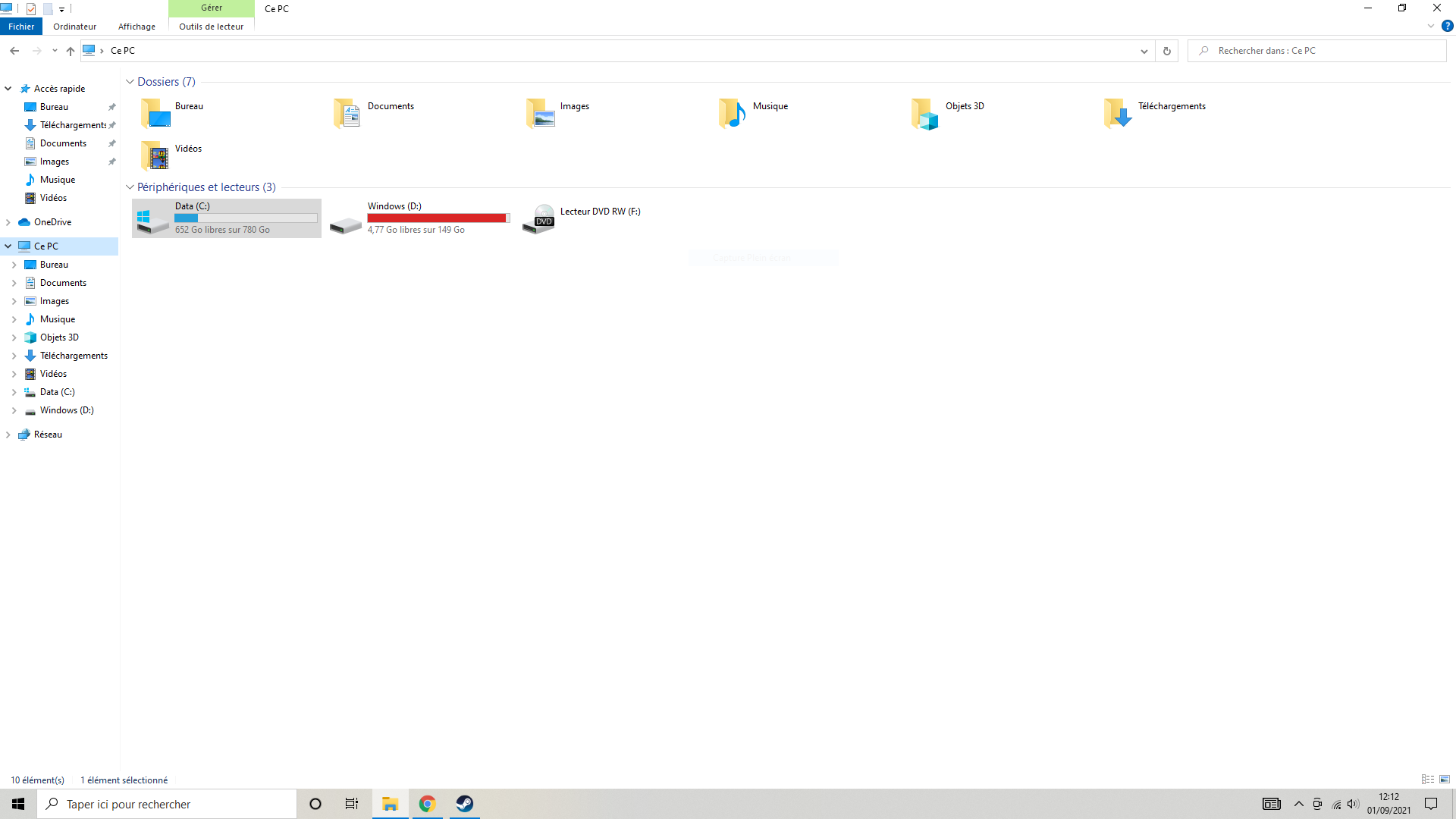Open the Objets 3D folder icon
The height and width of the screenshot is (819, 1456).
[x=924, y=114]
